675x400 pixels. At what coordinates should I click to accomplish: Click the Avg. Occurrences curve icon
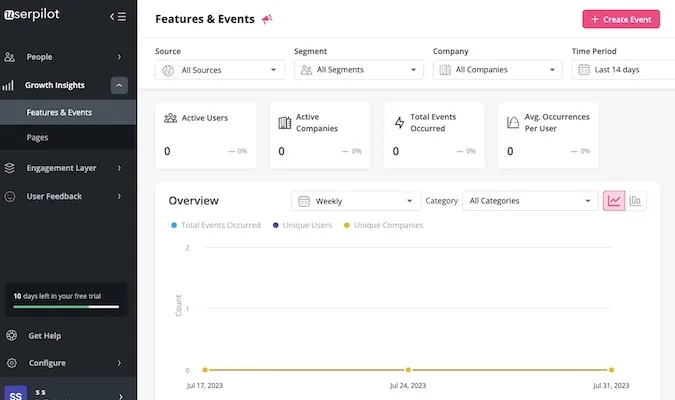point(513,123)
